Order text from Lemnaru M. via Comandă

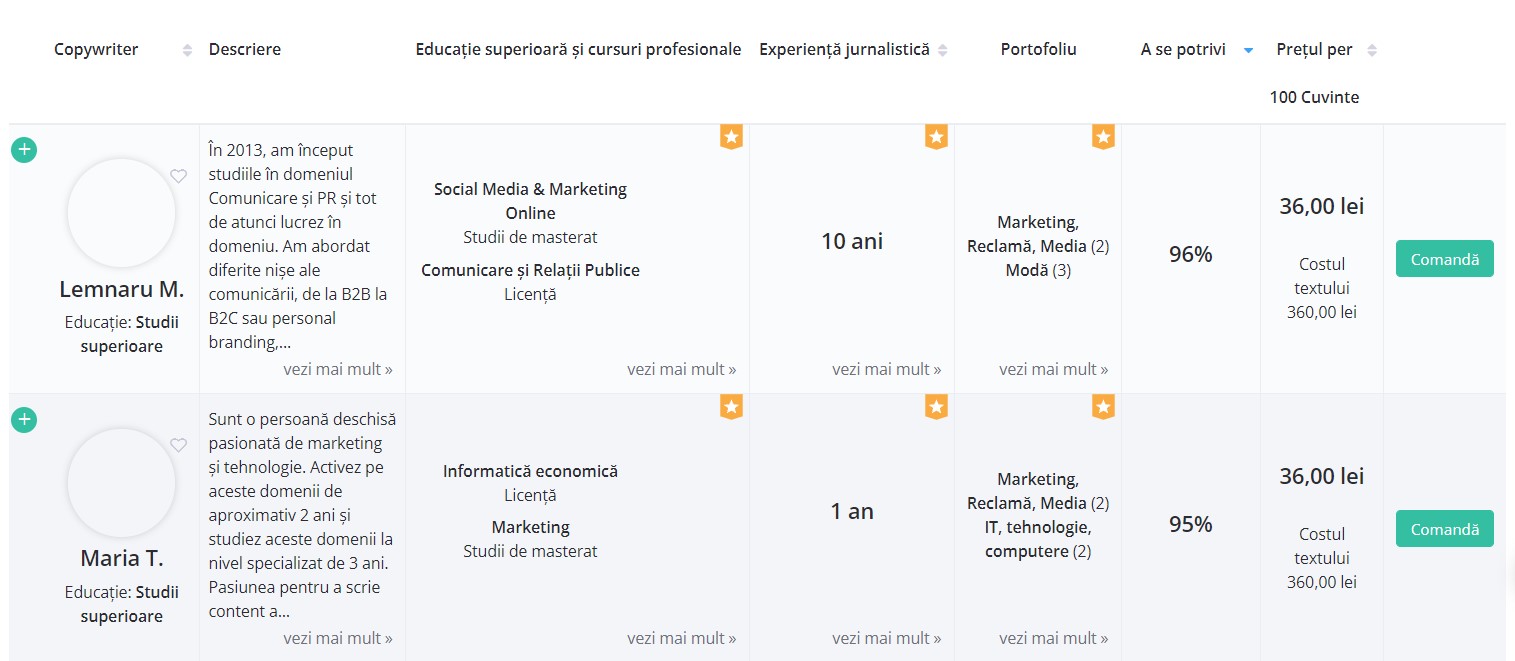coord(1444,259)
